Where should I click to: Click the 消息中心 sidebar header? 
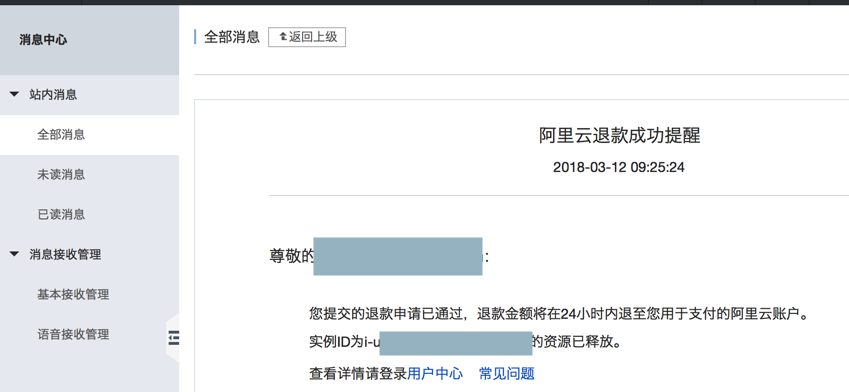coord(43,40)
